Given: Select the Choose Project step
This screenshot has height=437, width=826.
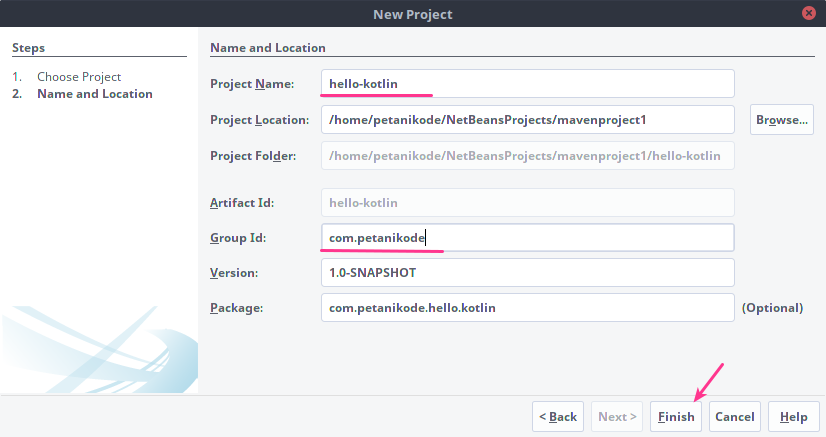Looking at the screenshot, I should coord(79,77).
